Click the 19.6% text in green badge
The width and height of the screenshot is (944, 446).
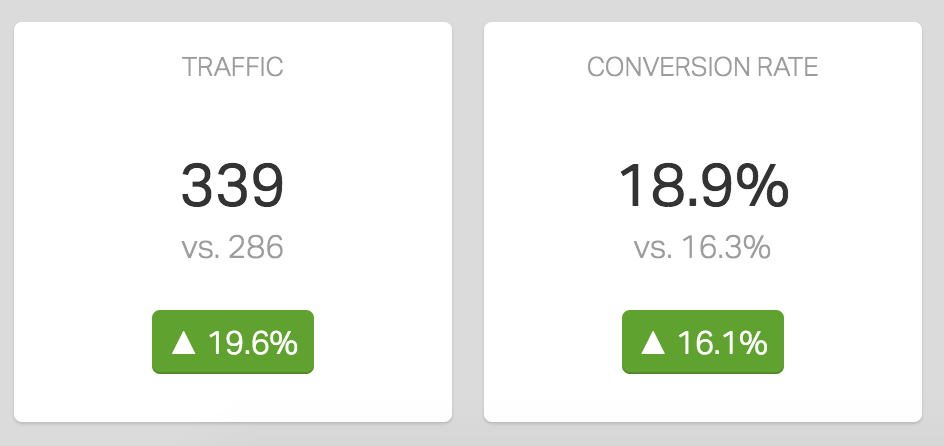(252, 343)
